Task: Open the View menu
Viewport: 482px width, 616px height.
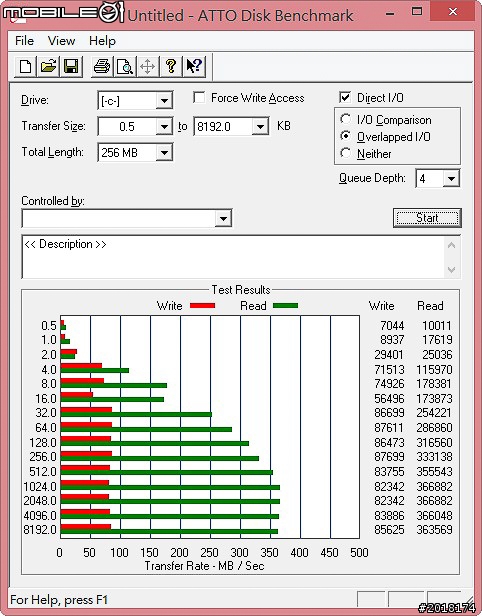Action: tap(61, 41)
